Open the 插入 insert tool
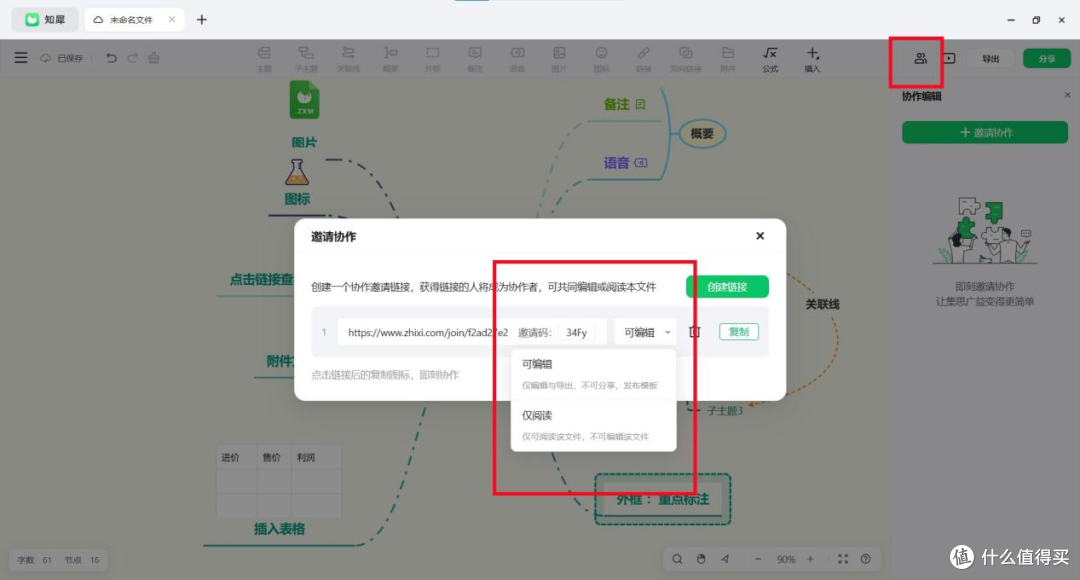This screenshot has width=1080, height=580. pyautogui.click(x=813, y=59)
